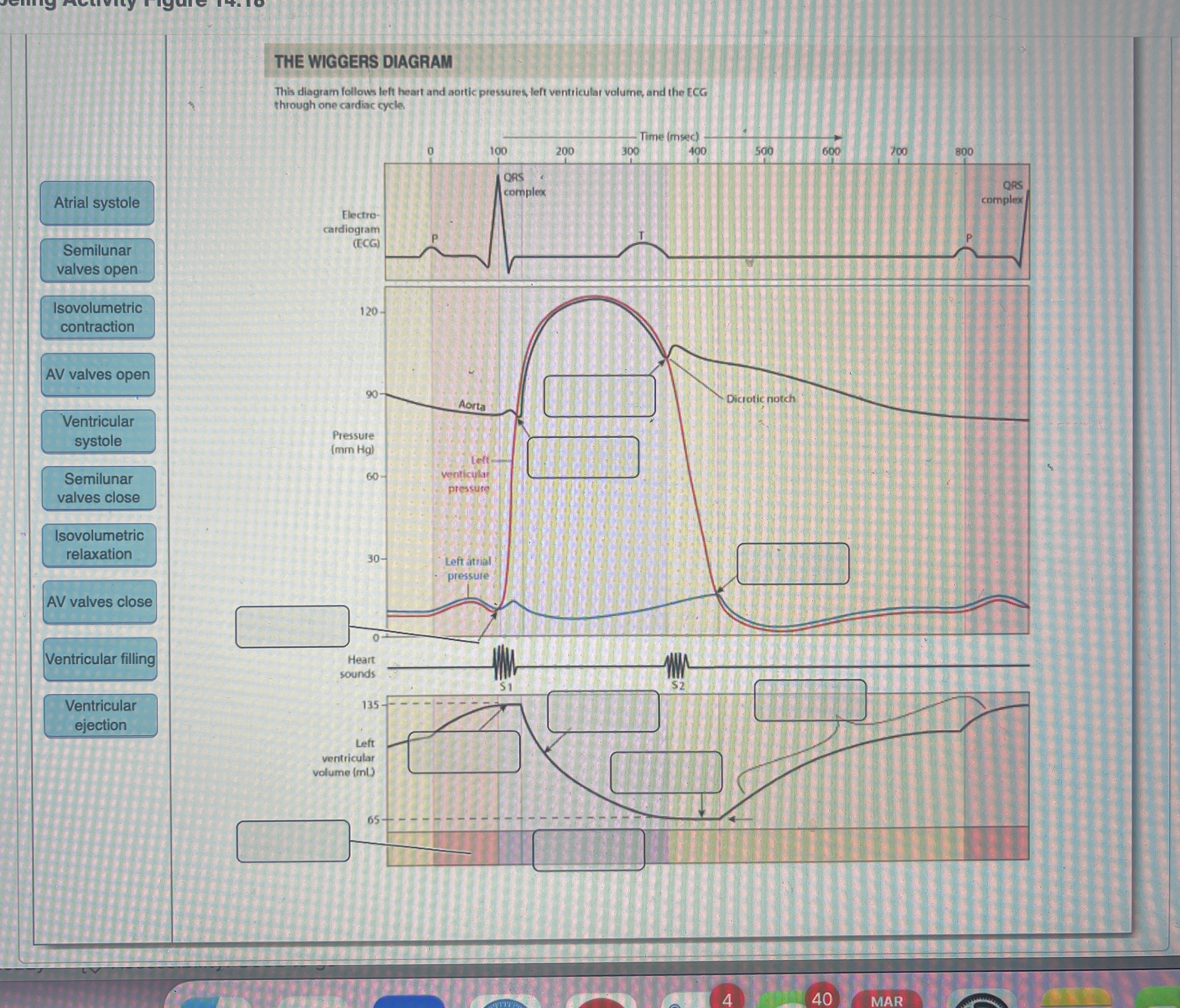Pick the Ventricular filling label
1180x1008 pixels.
coord(100,659)
